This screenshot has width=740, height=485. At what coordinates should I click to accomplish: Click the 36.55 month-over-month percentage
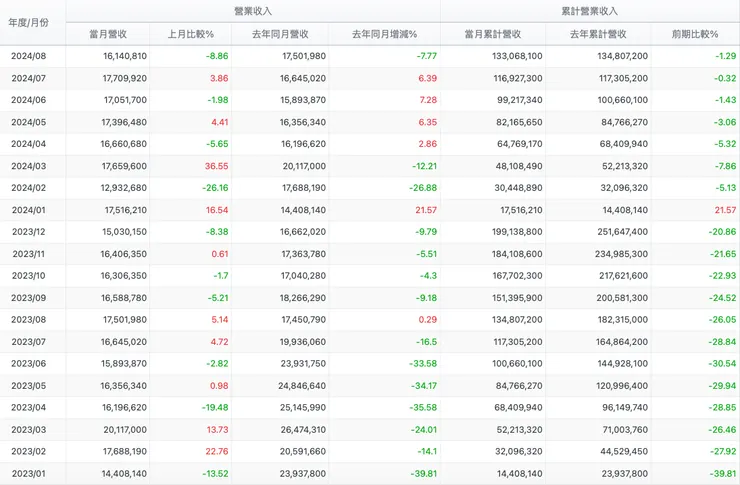217,166
